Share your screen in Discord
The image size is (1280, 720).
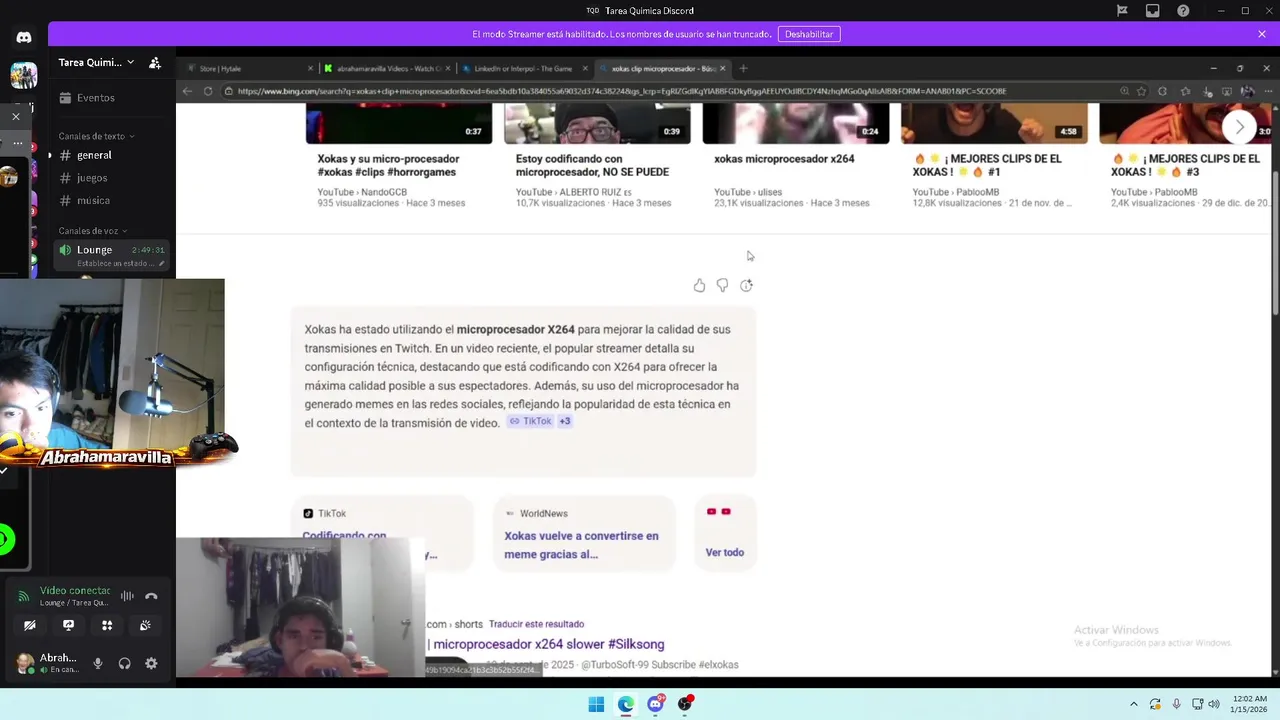[68, 625]
